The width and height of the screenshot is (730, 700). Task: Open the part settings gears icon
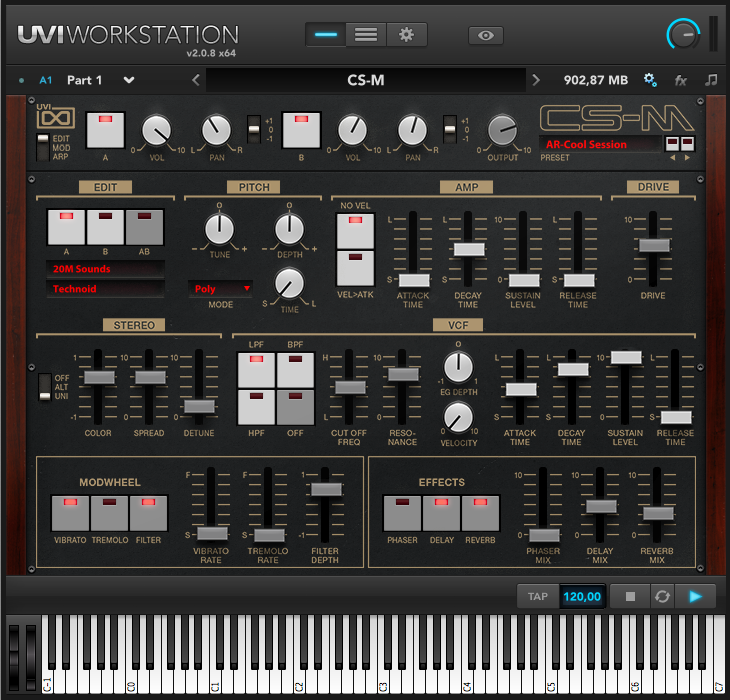650,80
